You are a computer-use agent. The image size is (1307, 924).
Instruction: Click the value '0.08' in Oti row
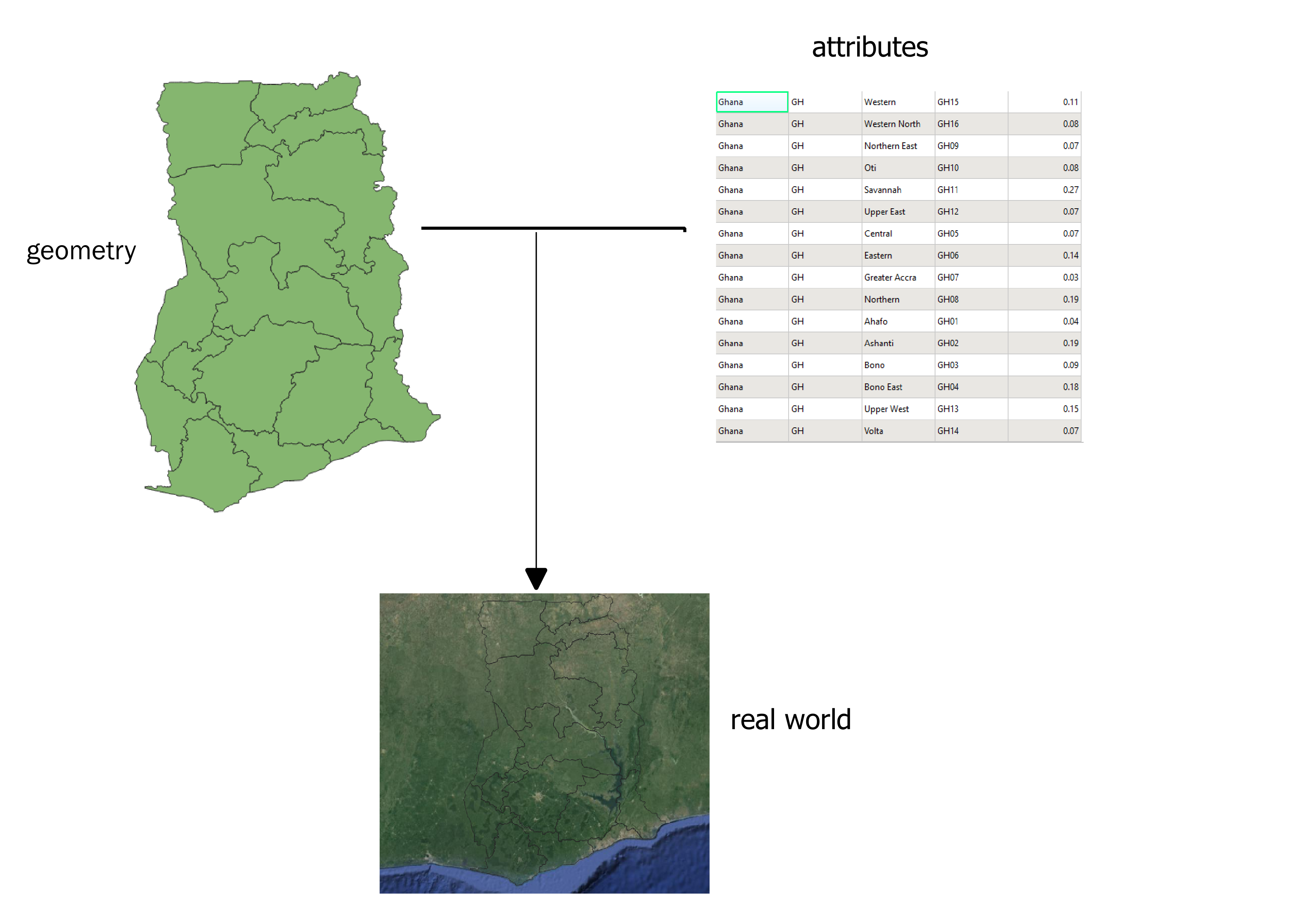(x=1045, y=168)
